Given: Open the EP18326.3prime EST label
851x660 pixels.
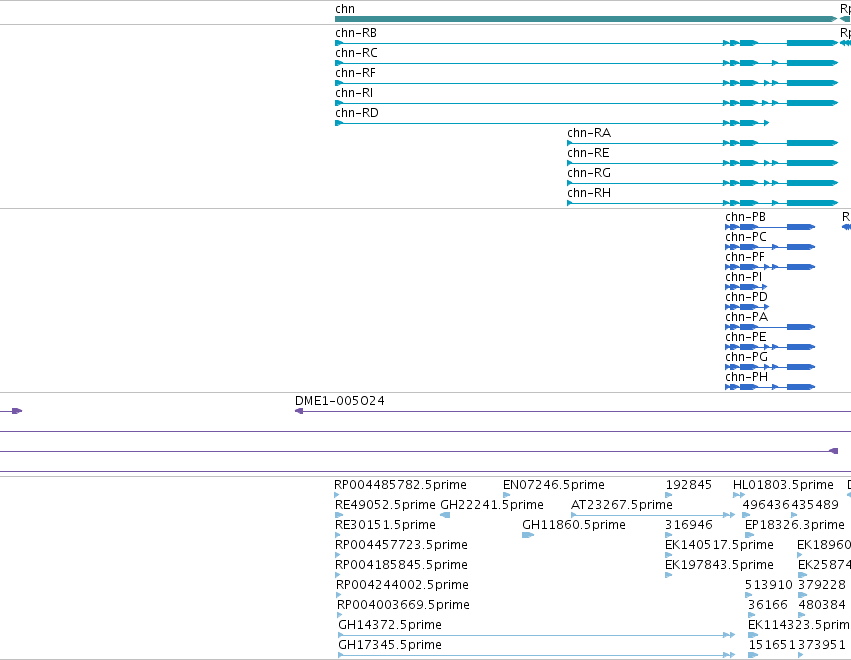Looking at the screenshot, I should [795, 525].
